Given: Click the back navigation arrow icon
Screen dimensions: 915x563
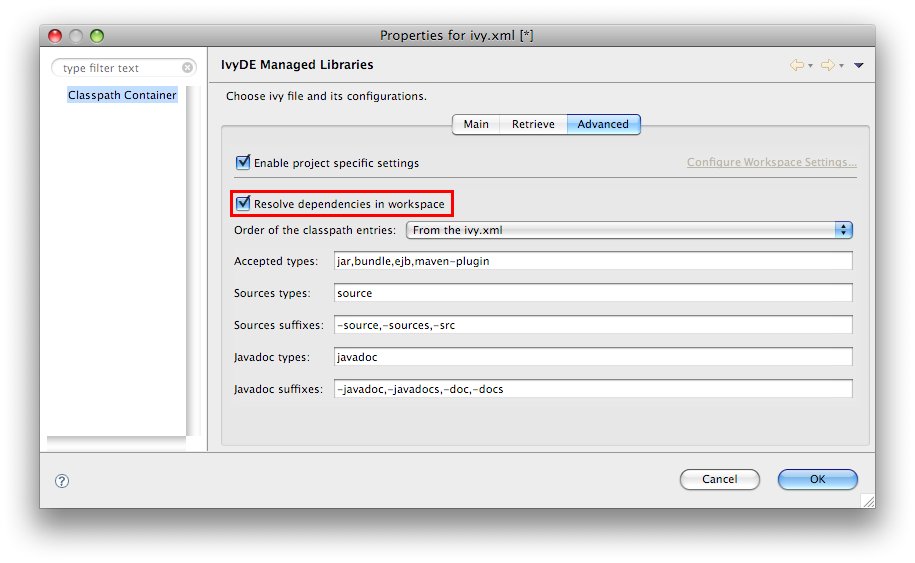Looking at the screenshot, I should pyautogui.click(x=796, y=65).
